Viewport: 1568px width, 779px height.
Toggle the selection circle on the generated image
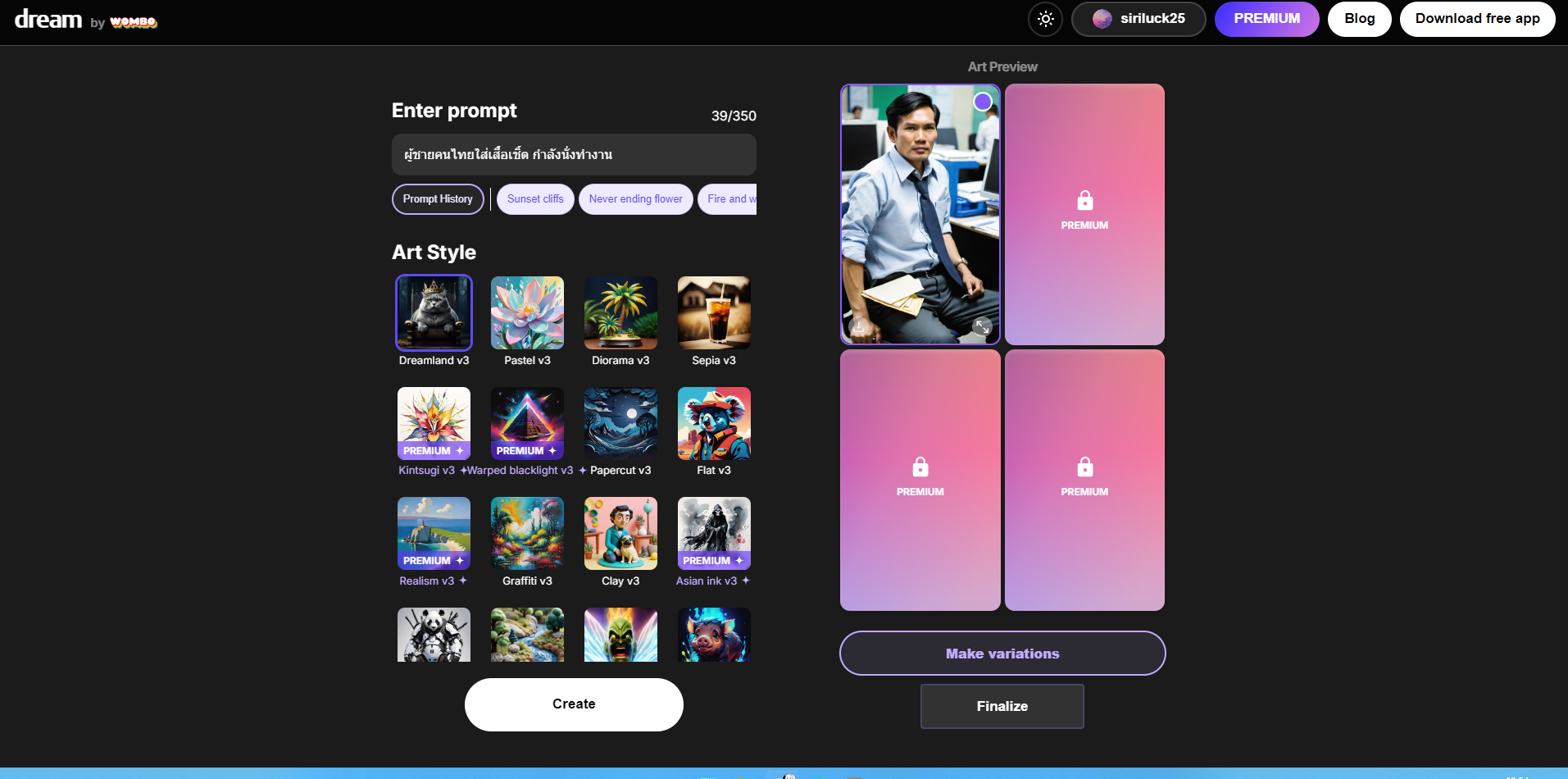(982, 102)
